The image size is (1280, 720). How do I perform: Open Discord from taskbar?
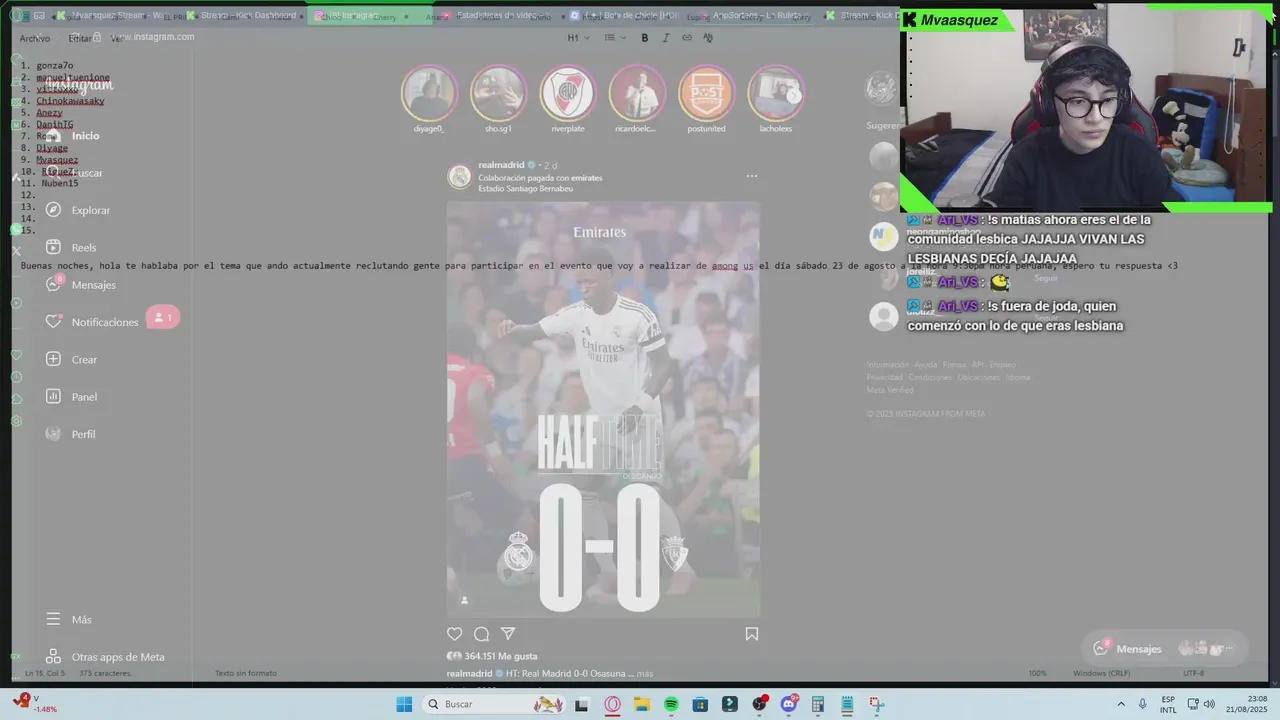click(788, 704)
